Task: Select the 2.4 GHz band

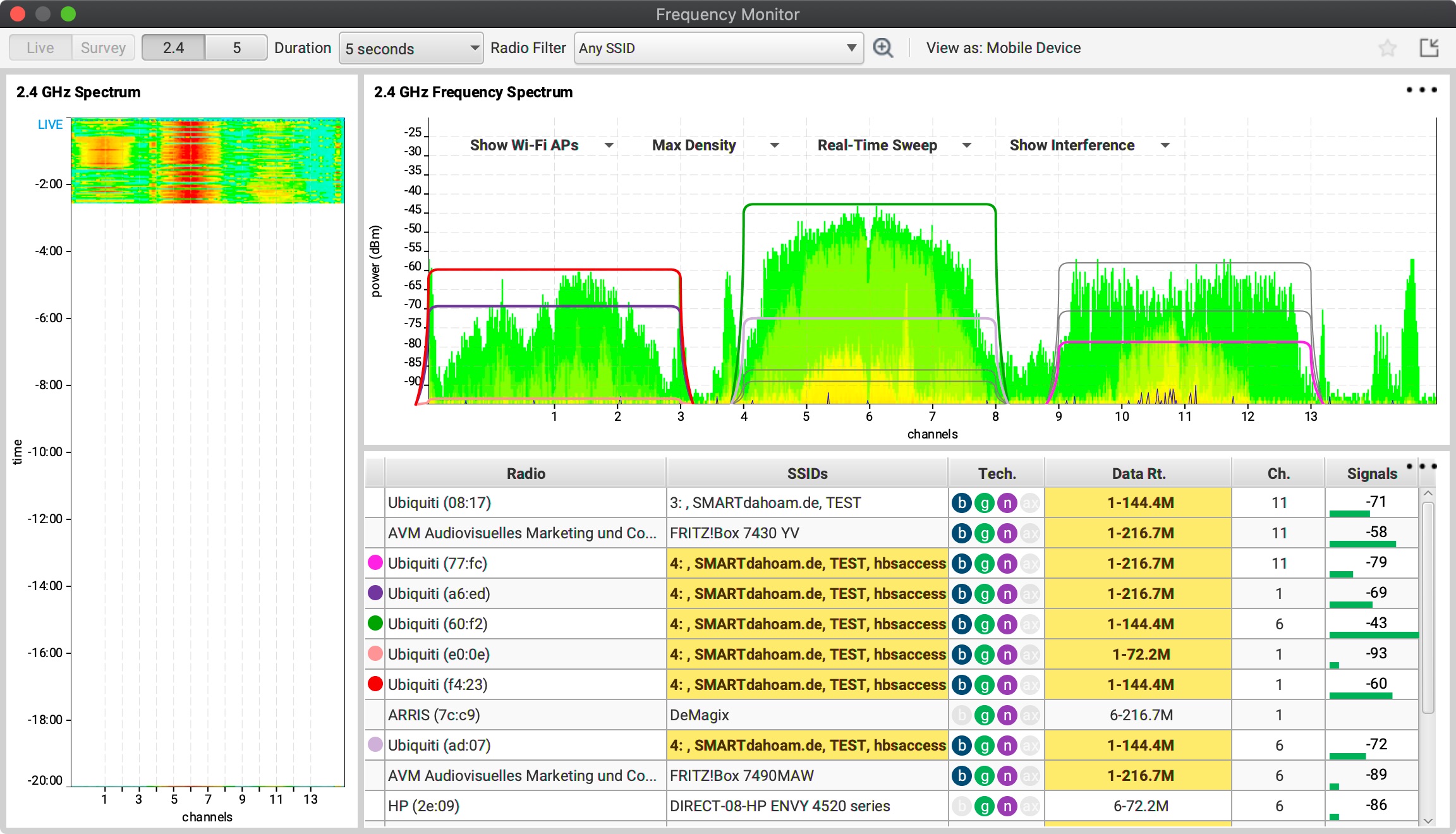Action: click(173, 47)
